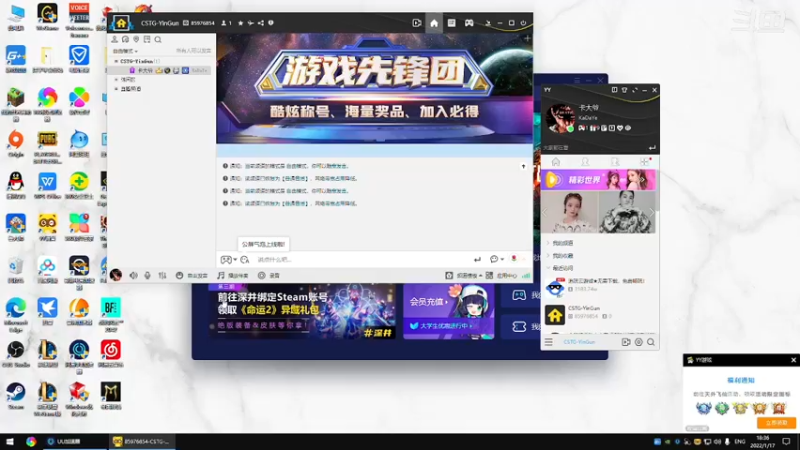Click the 游戏先锋团 banner image
Viewport: 800px width, 450px height.
coord(374,88)
